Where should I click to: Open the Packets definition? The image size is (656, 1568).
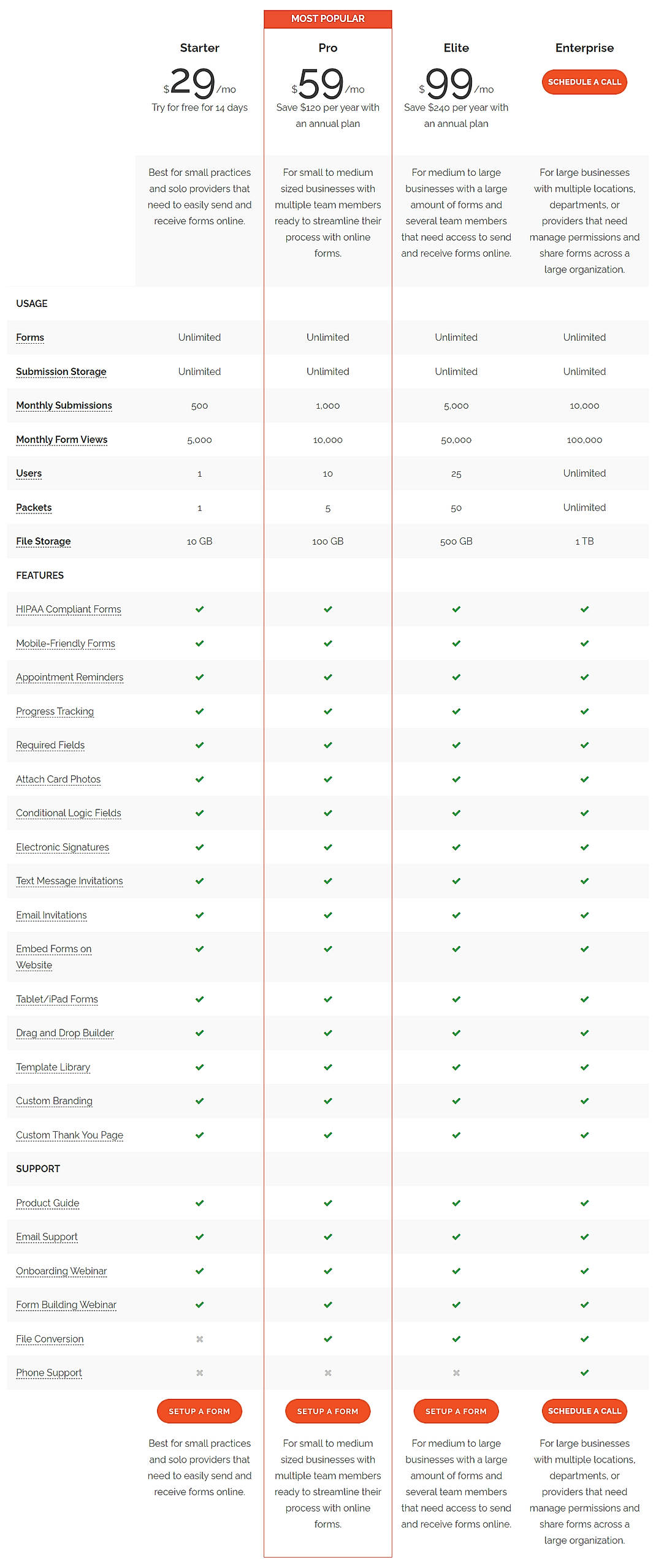click(x=34, y=507)
